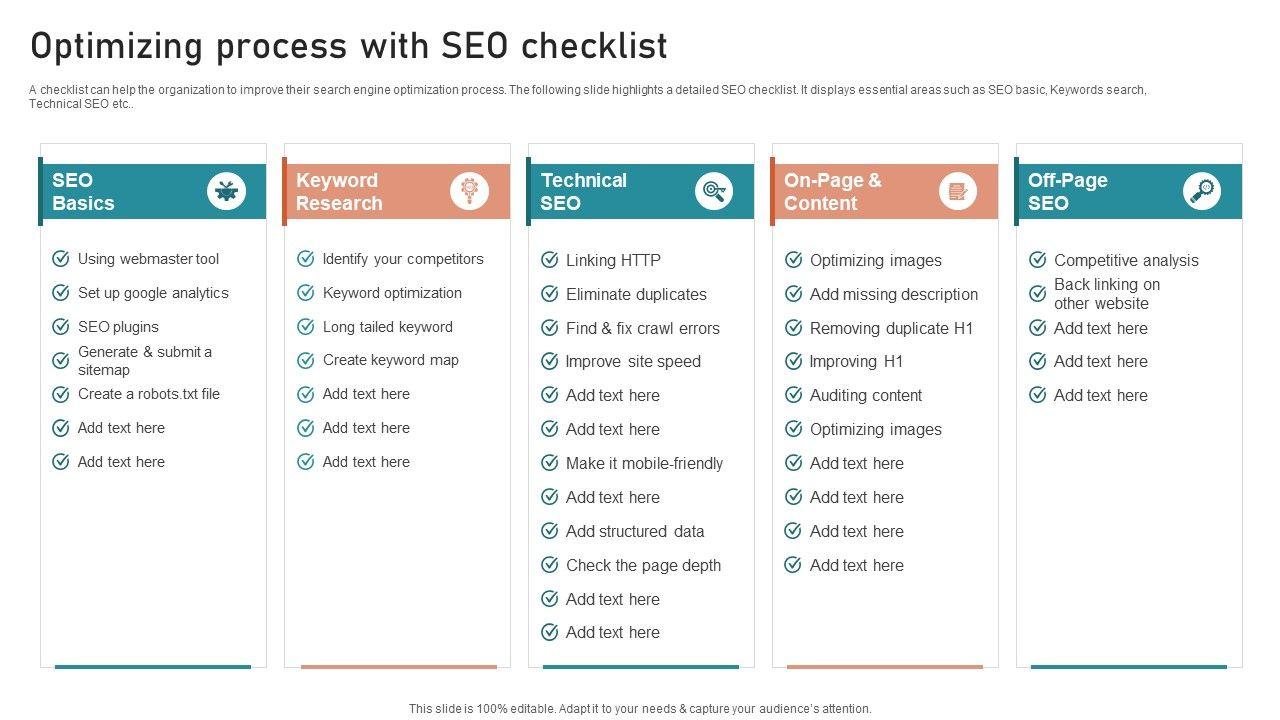Click the SEO Basics bug icon
The height and width of the screenshot is (720, 1280).
point(226,191)
